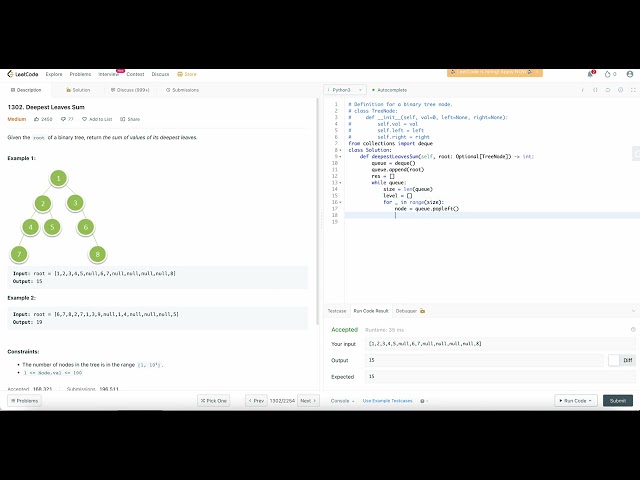Open the help dropdown icon near Console
The image size is (640, 480).
tap(424, 401)
